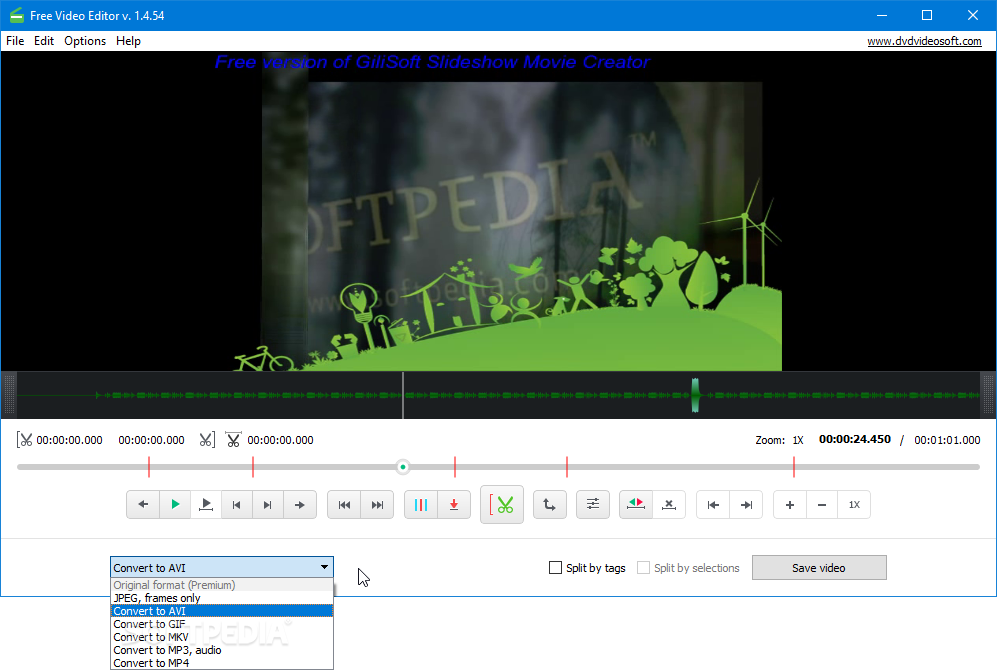Viewport: 997px width, 670px height.
Task: Jump to end of selection icon
Action: [x=746, y=505]
